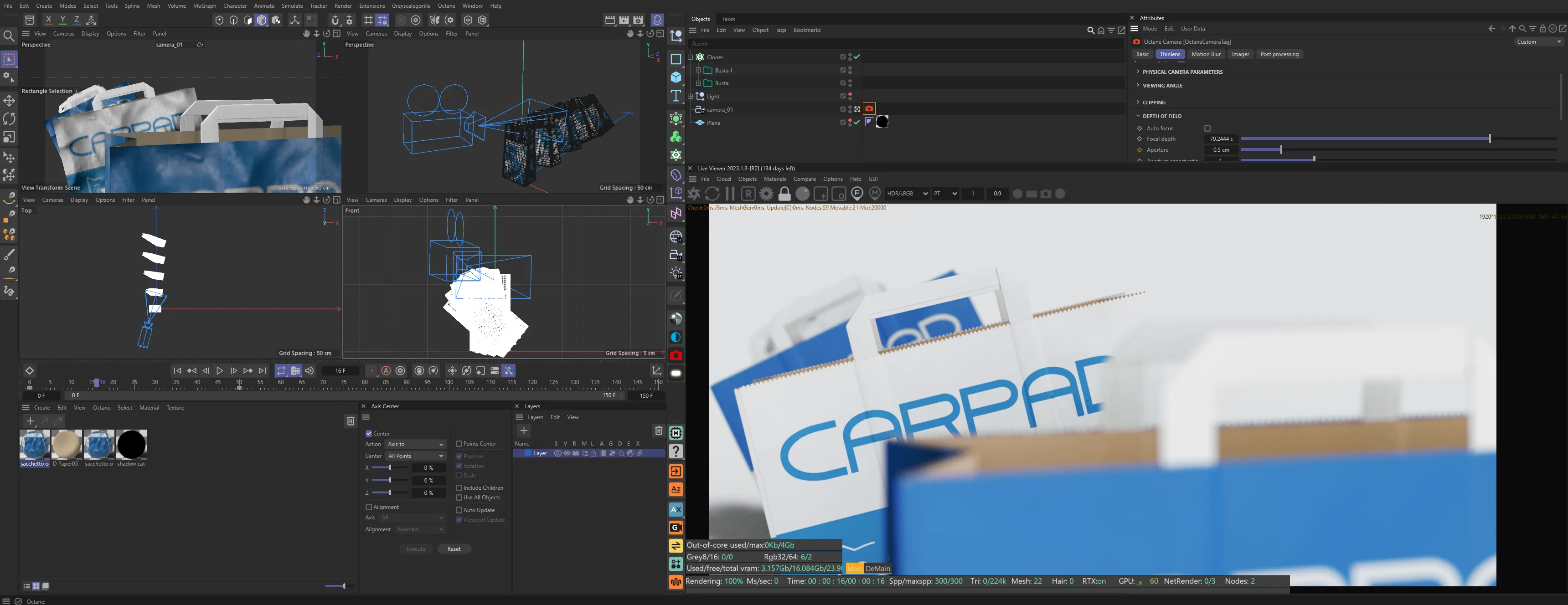Enable the Include Children checkbox
This screenshot has width=1568, height=605.
459,488
